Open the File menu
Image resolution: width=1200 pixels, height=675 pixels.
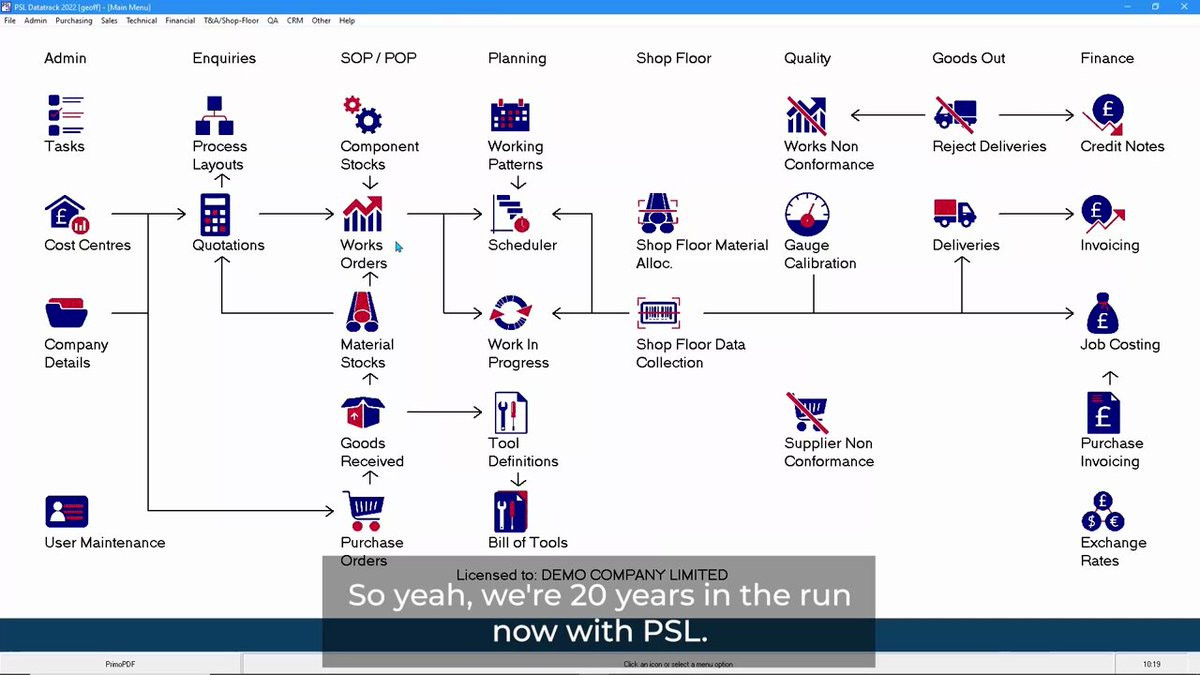tap(10, 20)
